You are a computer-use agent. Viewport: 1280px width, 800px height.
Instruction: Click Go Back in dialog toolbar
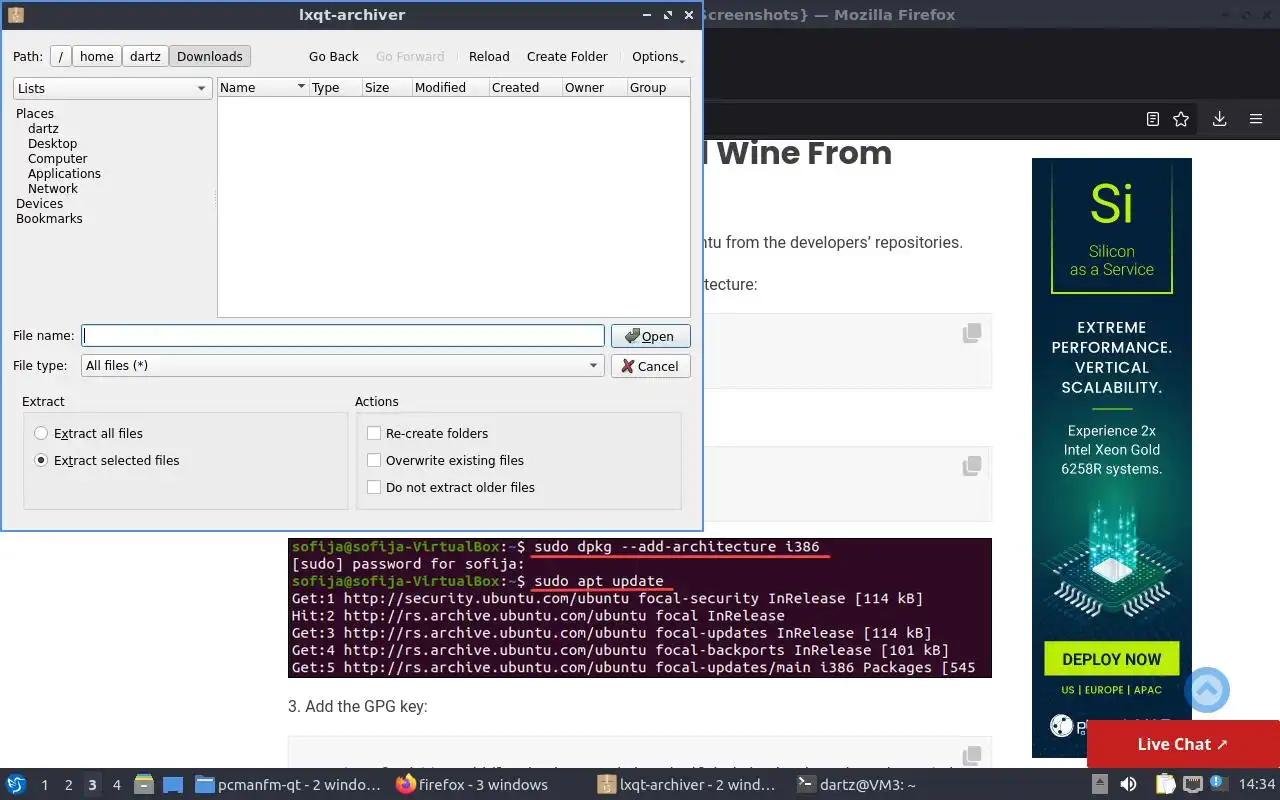(333, 57)
